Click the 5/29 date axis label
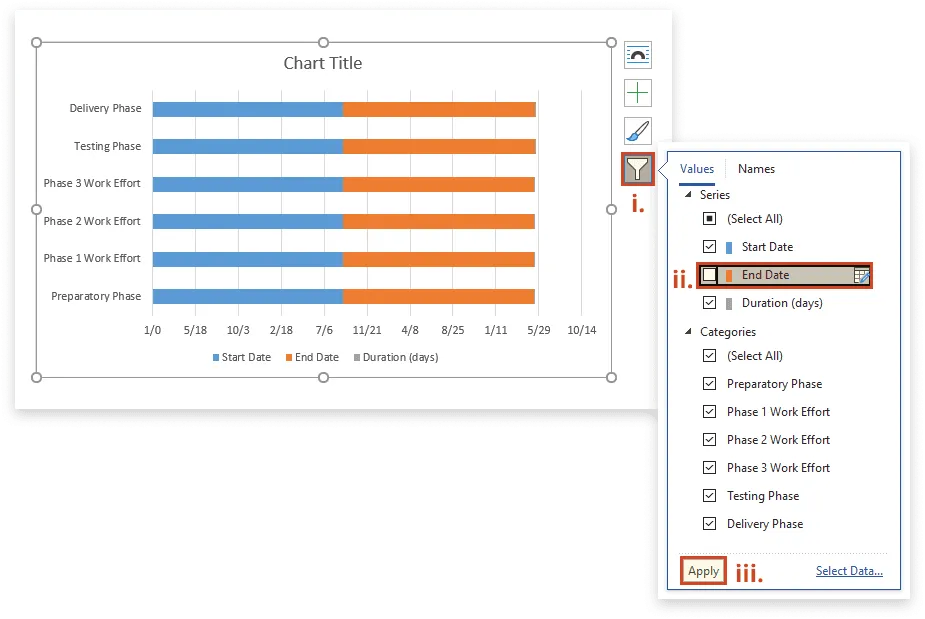The height and width of the screenshot is (619, 925). (x=539, y=330)
